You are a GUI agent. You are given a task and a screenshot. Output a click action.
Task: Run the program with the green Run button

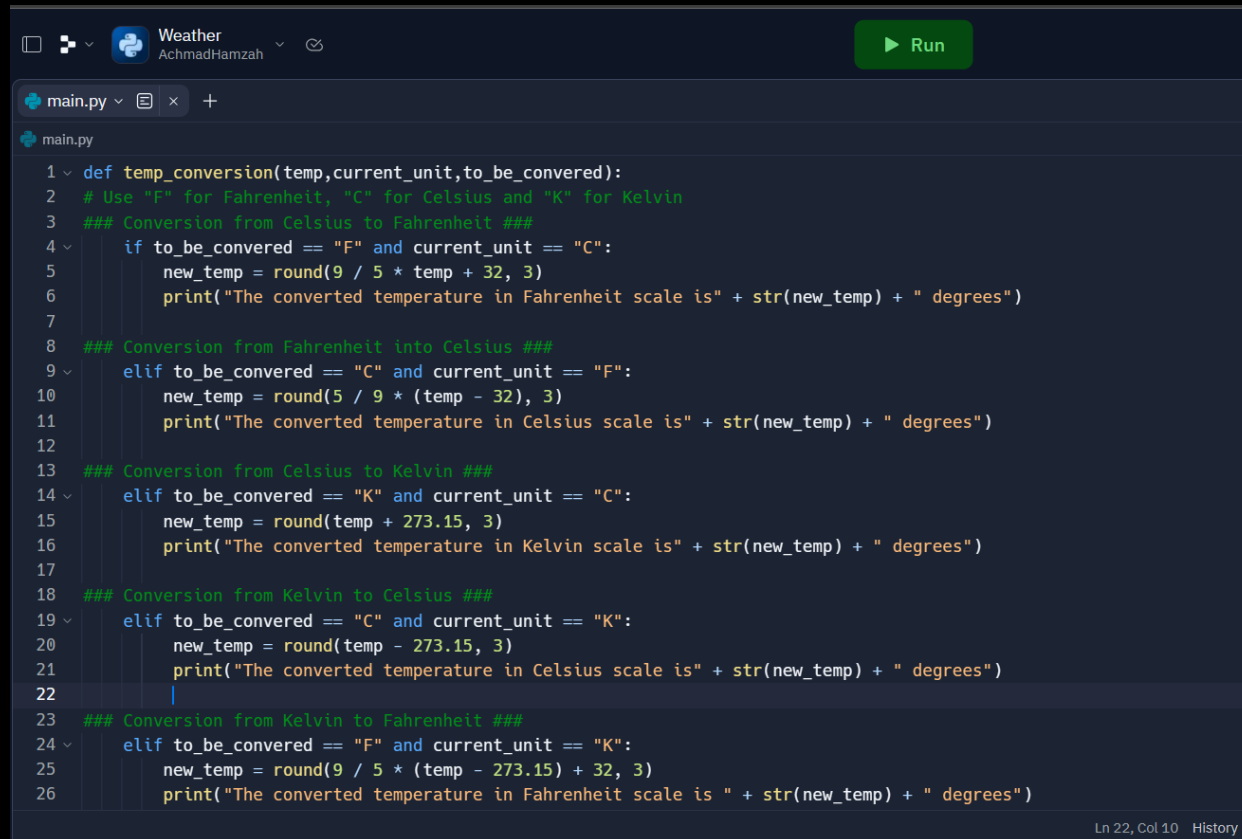(913, 45)
